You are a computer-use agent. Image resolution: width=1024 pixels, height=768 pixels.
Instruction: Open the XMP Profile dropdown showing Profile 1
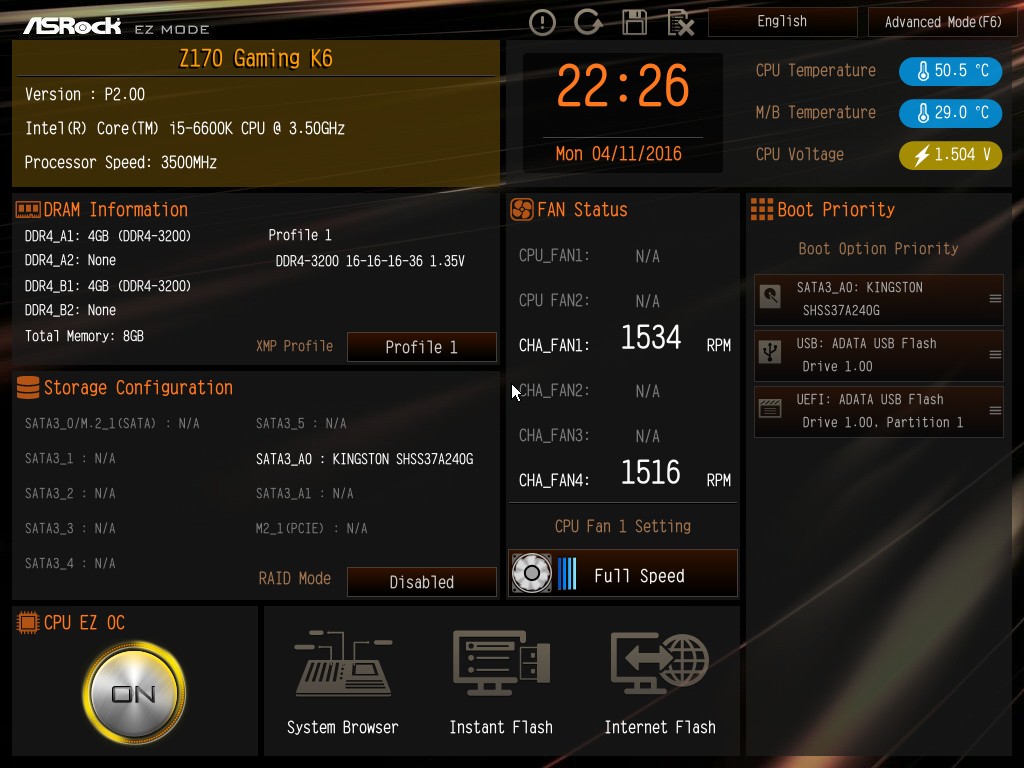click(421, 347)
